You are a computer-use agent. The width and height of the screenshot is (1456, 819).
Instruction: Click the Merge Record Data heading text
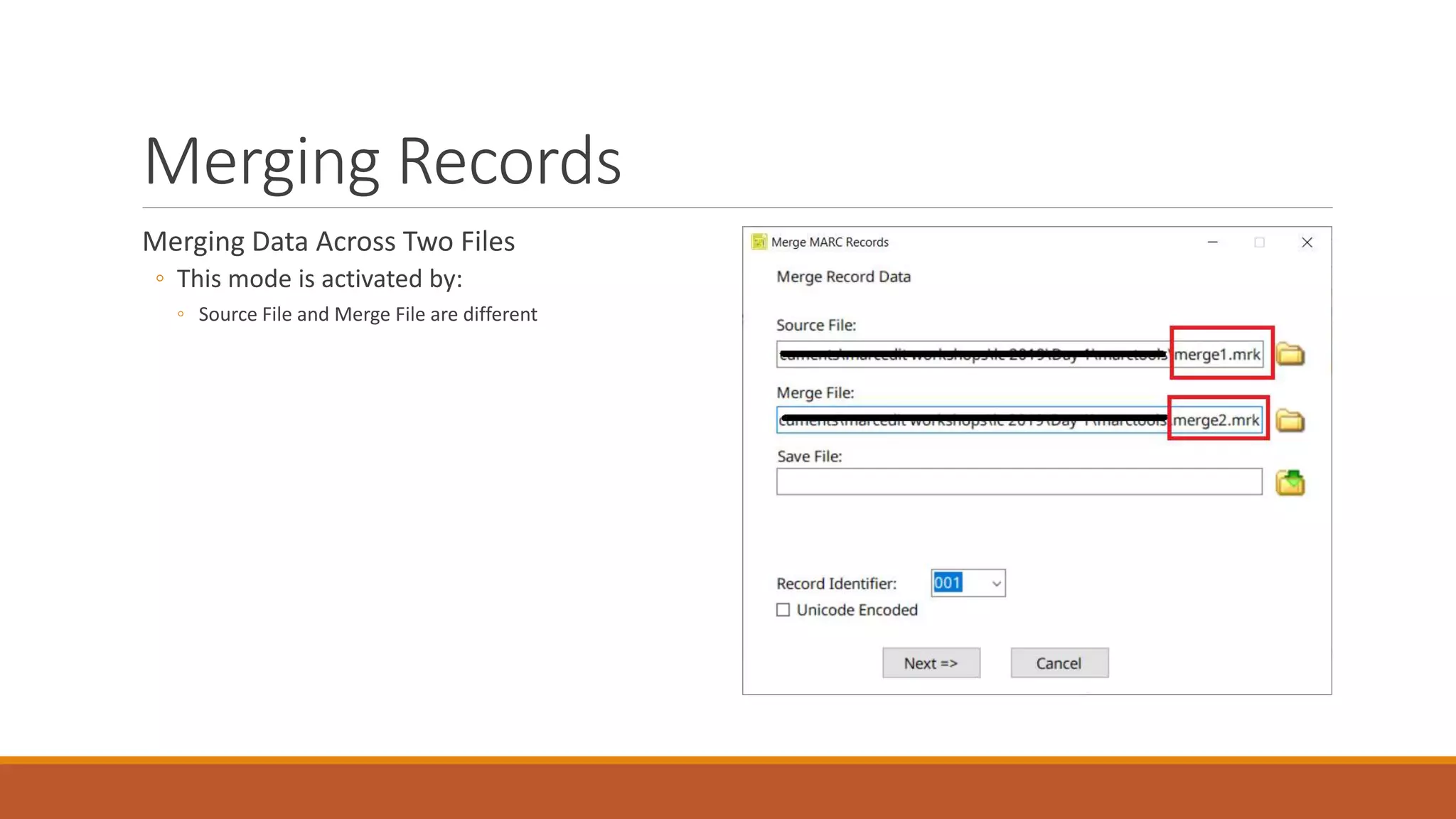point(843,277)
